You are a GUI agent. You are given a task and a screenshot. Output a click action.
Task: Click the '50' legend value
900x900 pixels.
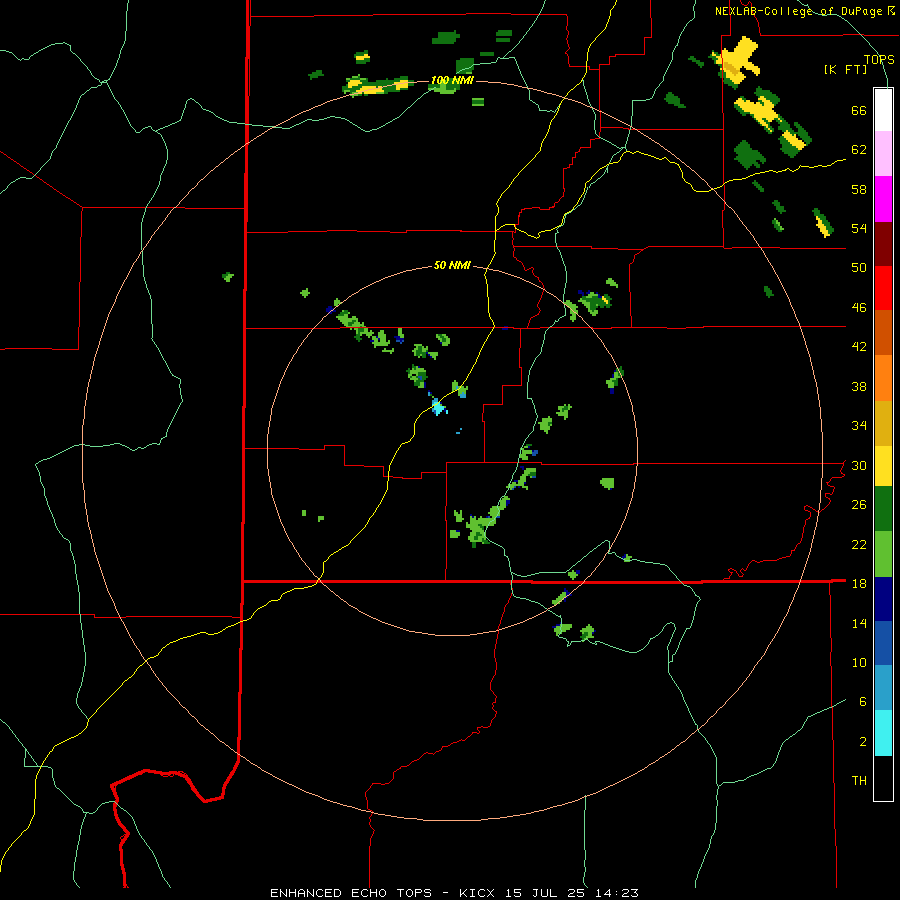[x=859, y=268]
